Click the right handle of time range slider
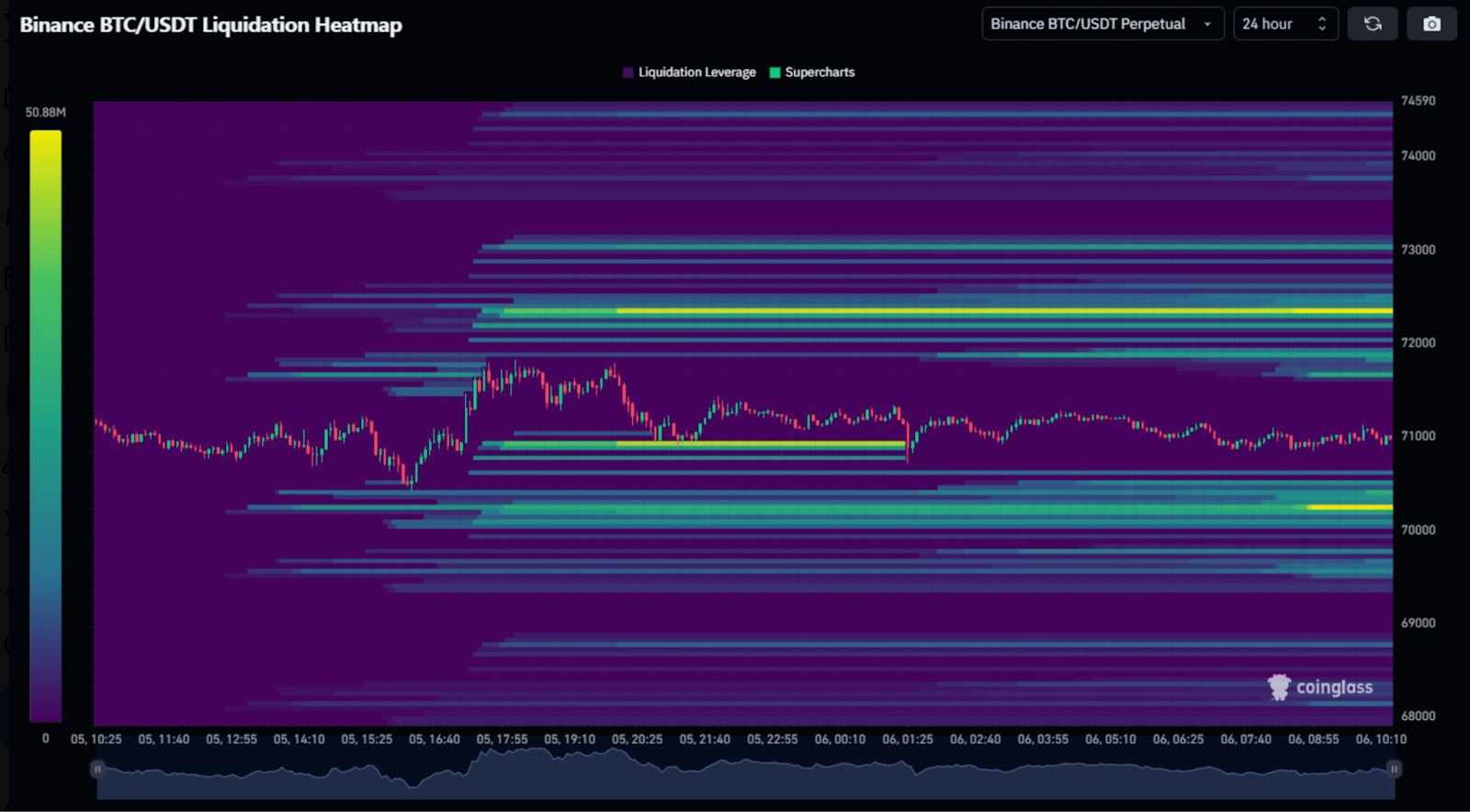 (x=1394, y=769)
